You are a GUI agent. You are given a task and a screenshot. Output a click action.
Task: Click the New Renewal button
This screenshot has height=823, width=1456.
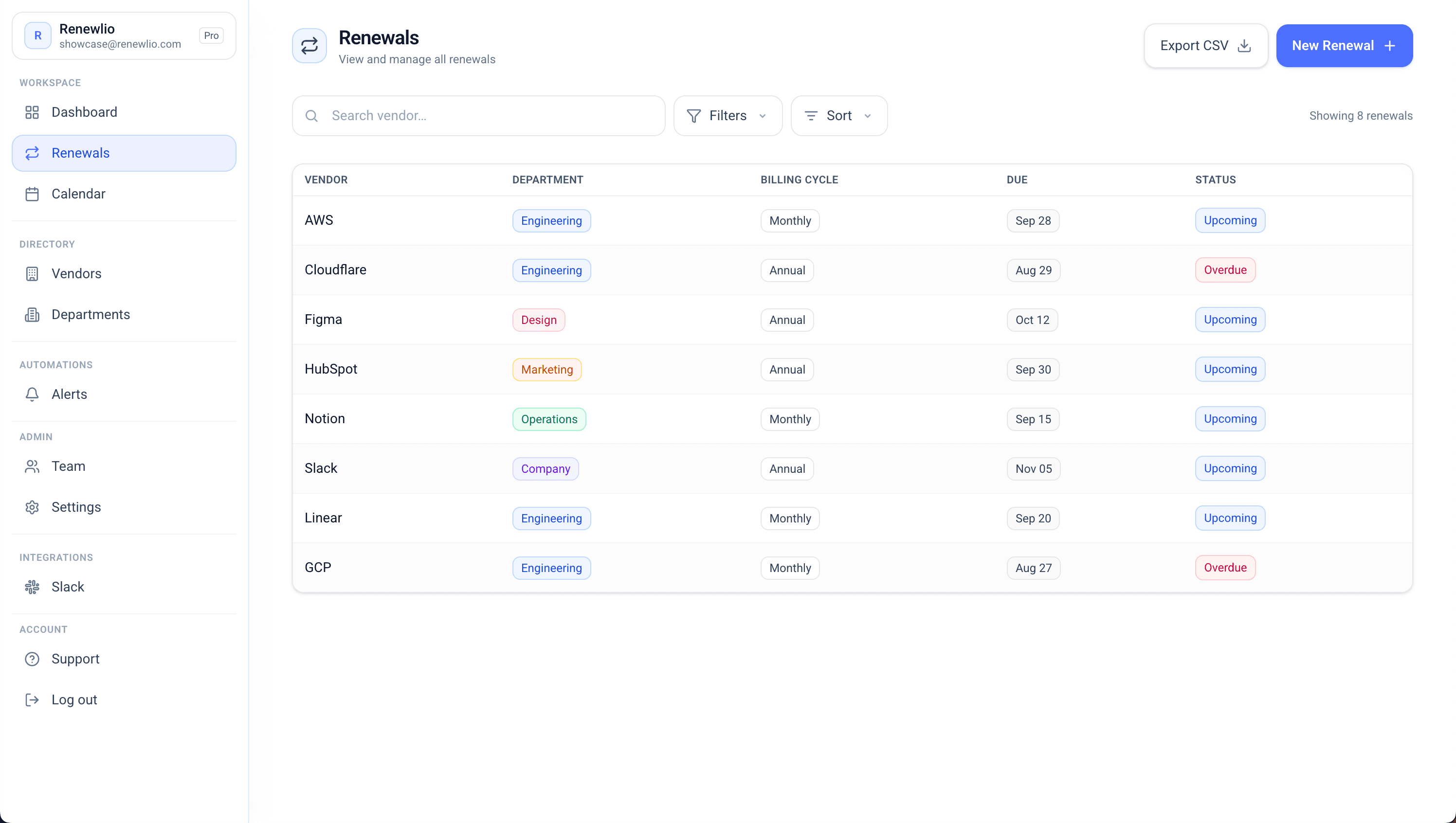pos(1344,46)
